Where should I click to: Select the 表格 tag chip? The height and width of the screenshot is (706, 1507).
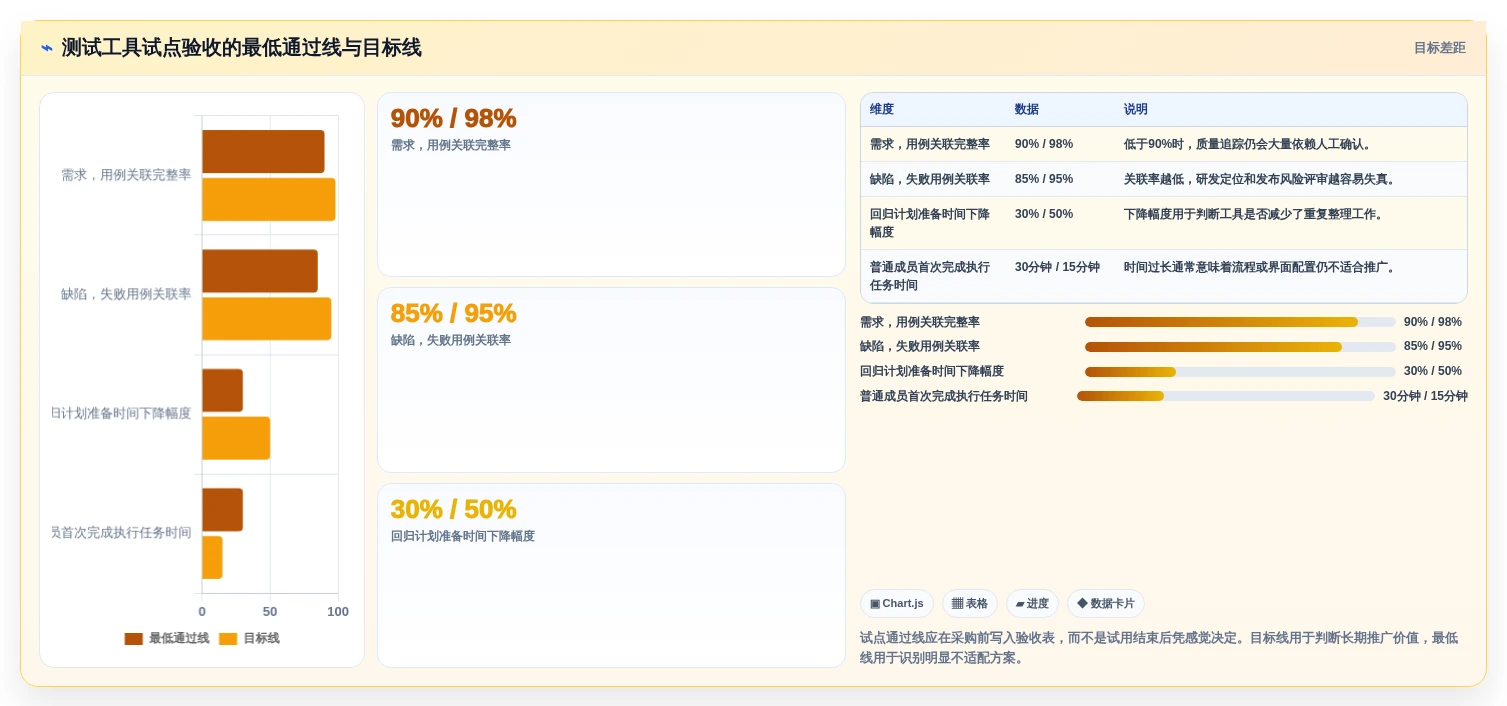pos(970,603)
